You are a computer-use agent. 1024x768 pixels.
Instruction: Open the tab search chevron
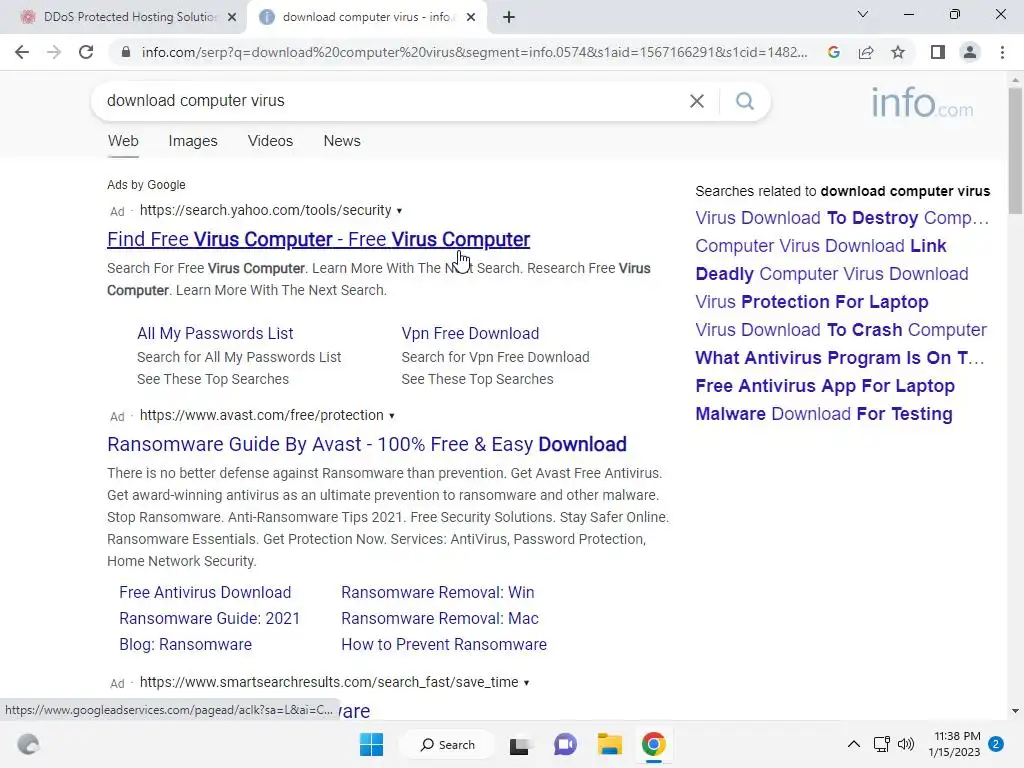863,14
